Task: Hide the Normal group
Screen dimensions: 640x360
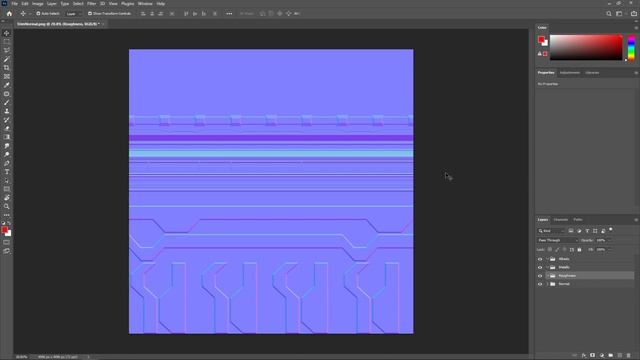Action: click(x=540, y=284)
